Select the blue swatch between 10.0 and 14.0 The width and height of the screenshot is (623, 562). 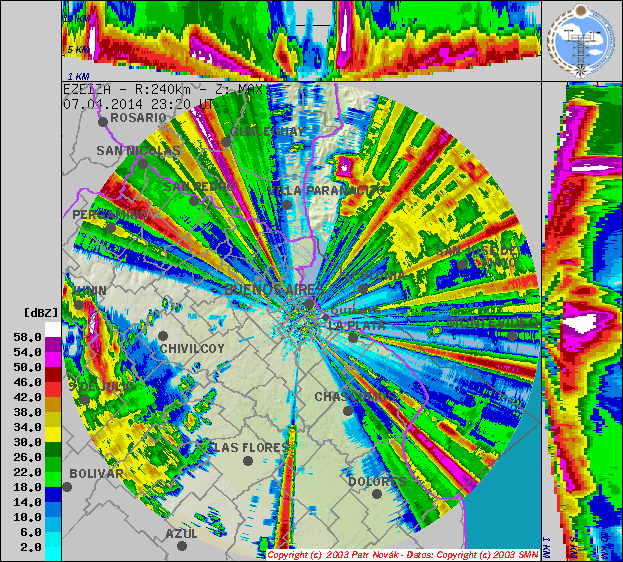pyautogui.click(x=53, y=510)
